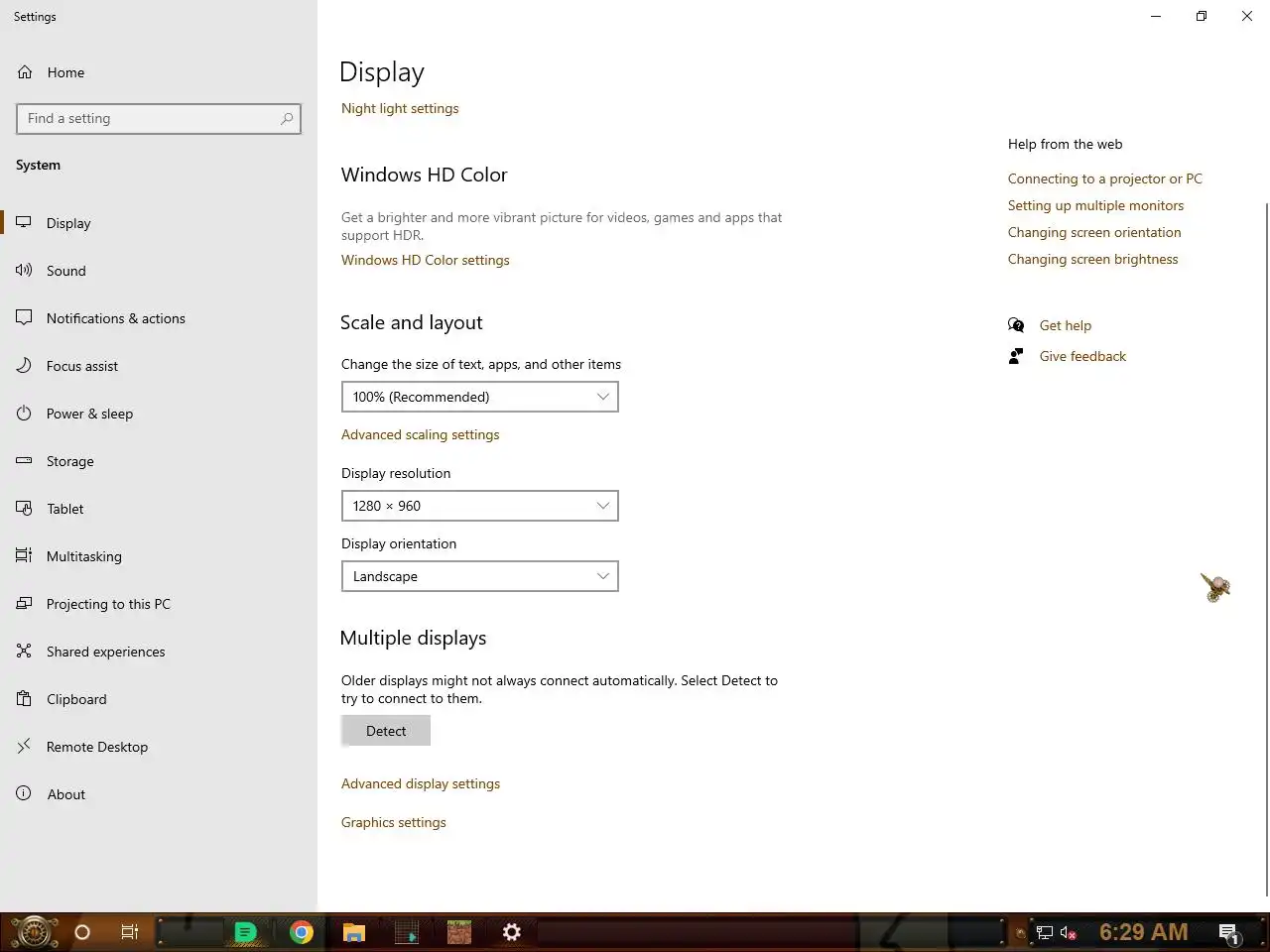Click the Give feedback link text
The width and height of the screenshot is (1270, 952).
1082,356
